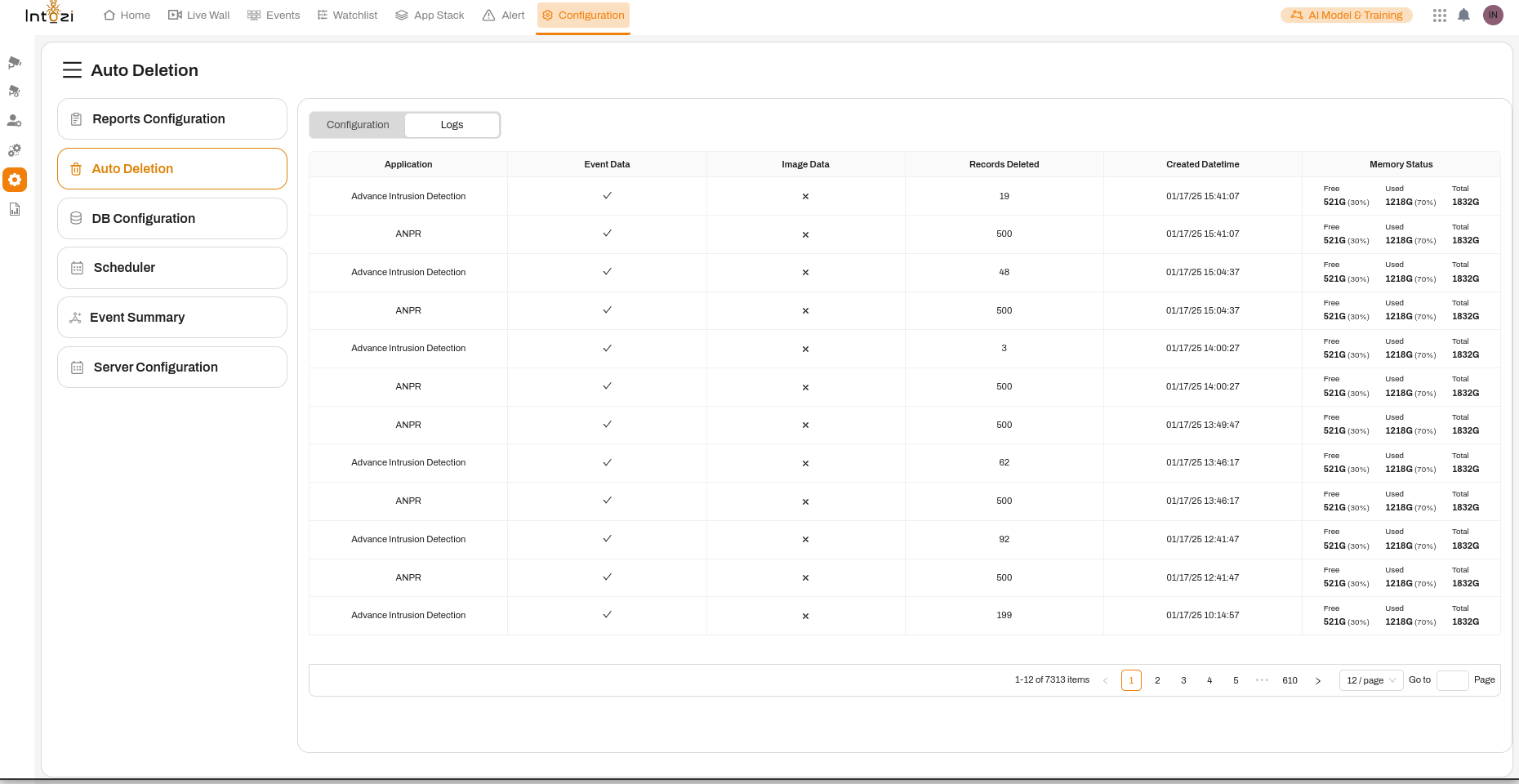Screen dimensions: 1519x784
Task: Open DB Configuration settings
Action: (x=172, y=219)
